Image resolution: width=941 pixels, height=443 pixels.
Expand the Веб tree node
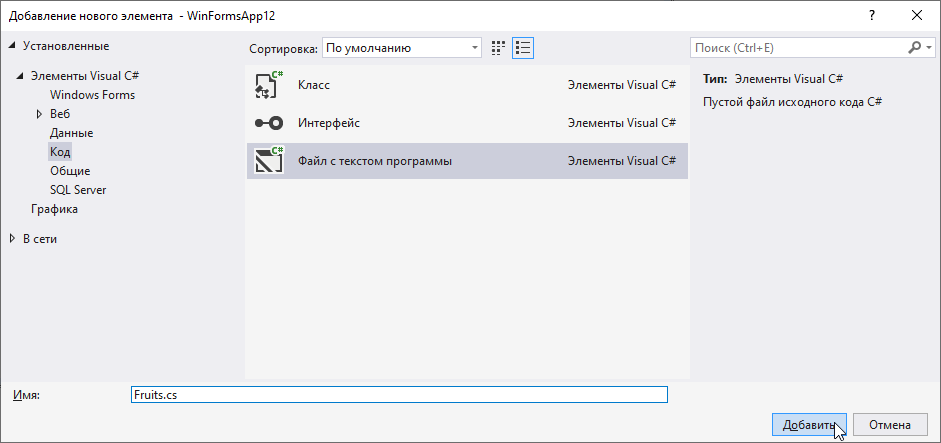pyautogui.click(x=39, y=114)
